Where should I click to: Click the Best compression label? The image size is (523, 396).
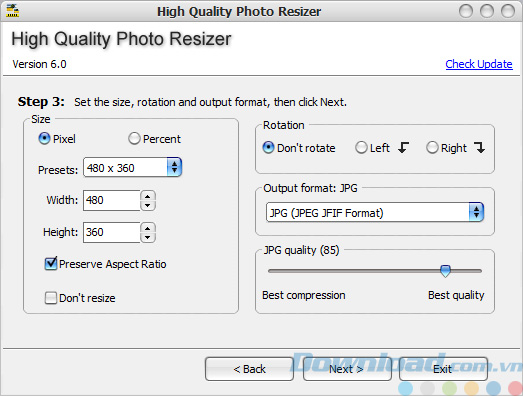tap(304, 295)
